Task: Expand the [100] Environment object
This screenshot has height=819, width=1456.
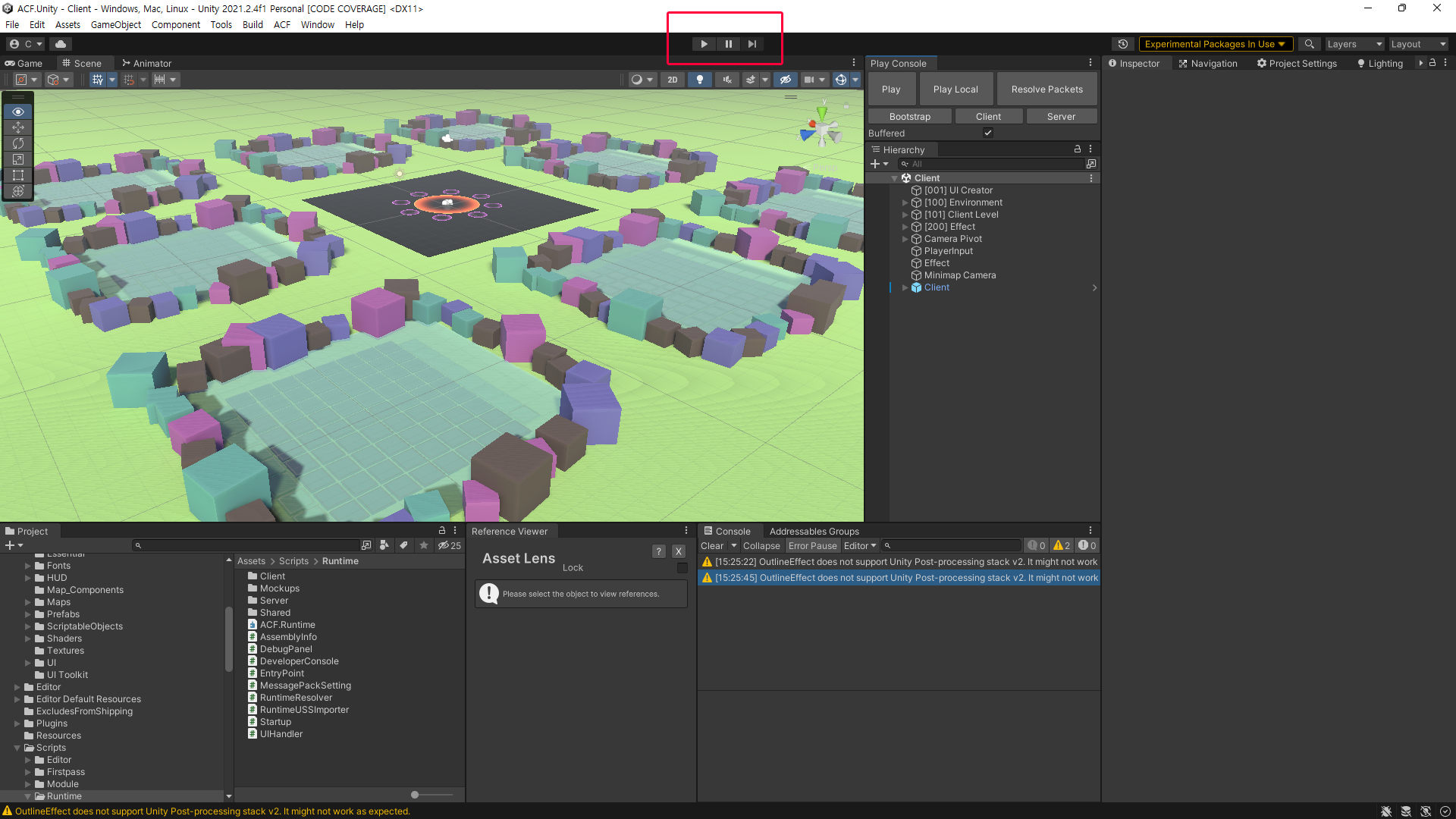Action: (905, 202)
